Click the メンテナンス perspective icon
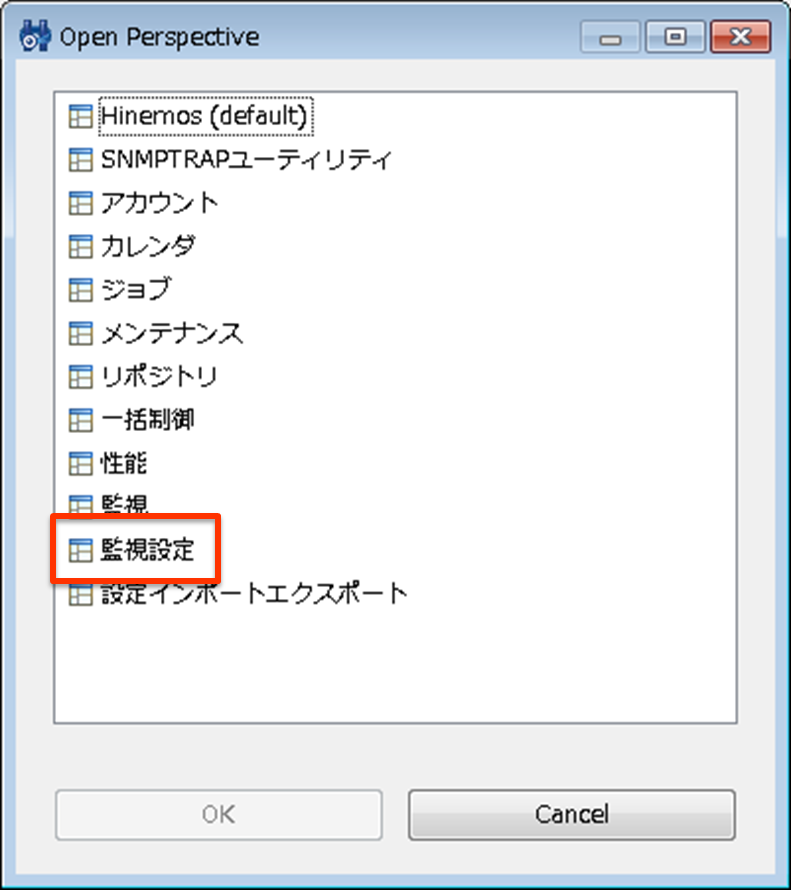The width and height of the screenshot is (791, 890). pos(80,333)
